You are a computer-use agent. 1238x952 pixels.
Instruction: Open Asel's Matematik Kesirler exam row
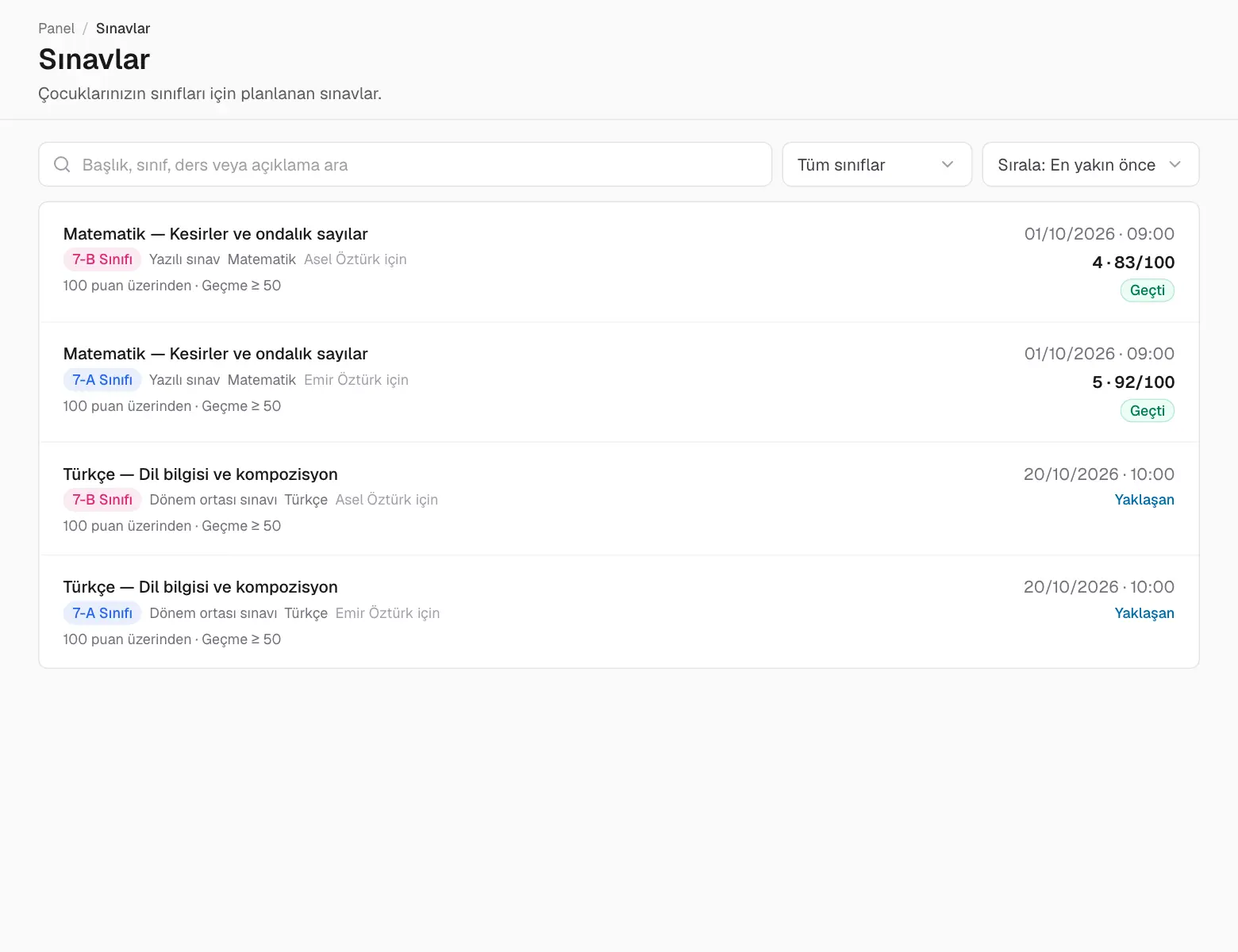619,263
